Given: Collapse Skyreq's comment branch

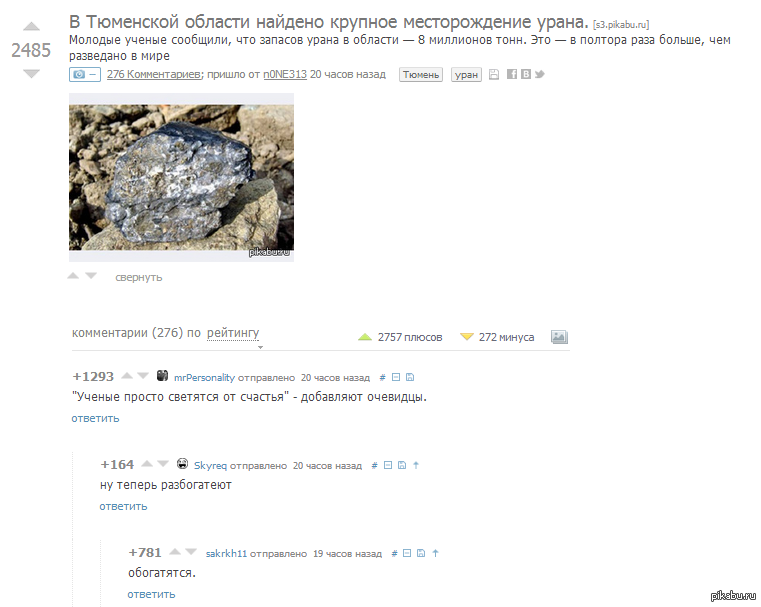Looking at the screenshot, I should click(388, 465).
